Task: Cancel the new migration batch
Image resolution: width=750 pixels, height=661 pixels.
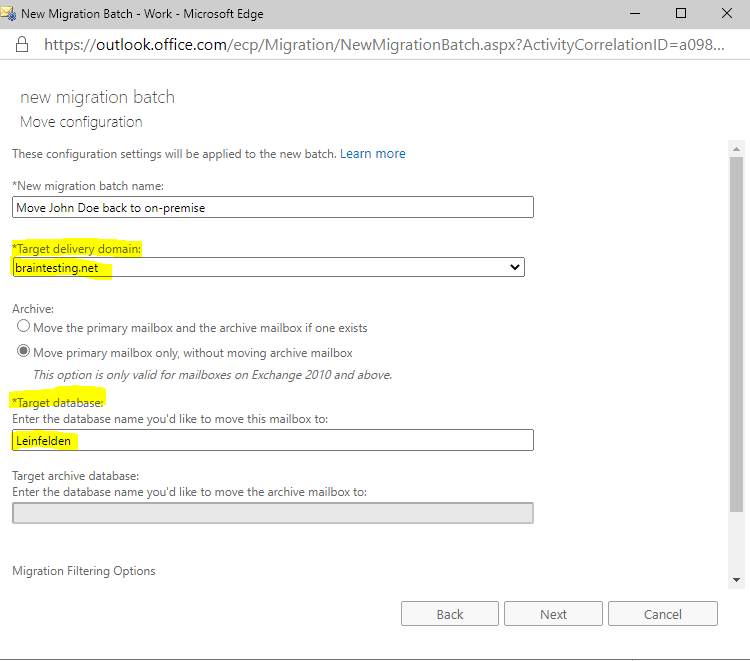Action: [662, 614]
